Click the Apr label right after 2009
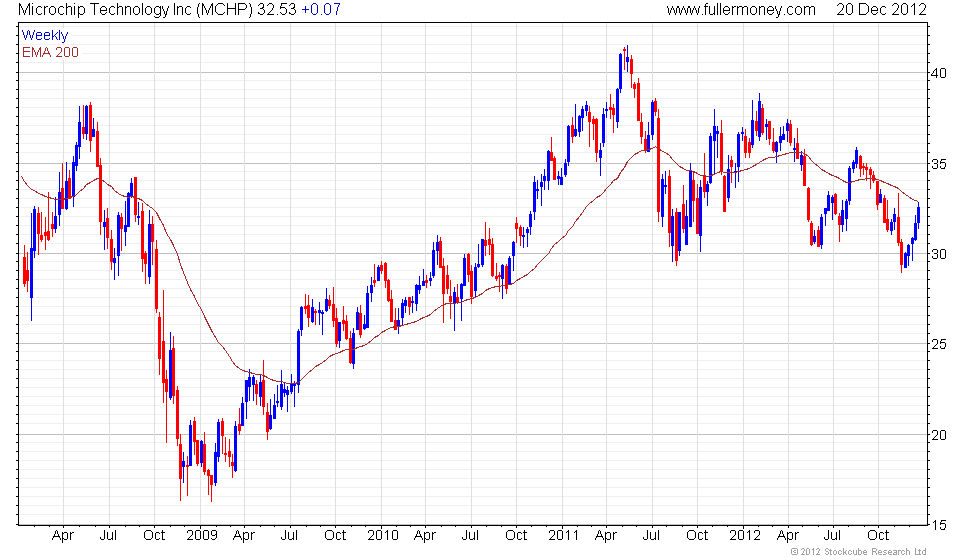This screenshot has height=560, width=980. point(244,536)
